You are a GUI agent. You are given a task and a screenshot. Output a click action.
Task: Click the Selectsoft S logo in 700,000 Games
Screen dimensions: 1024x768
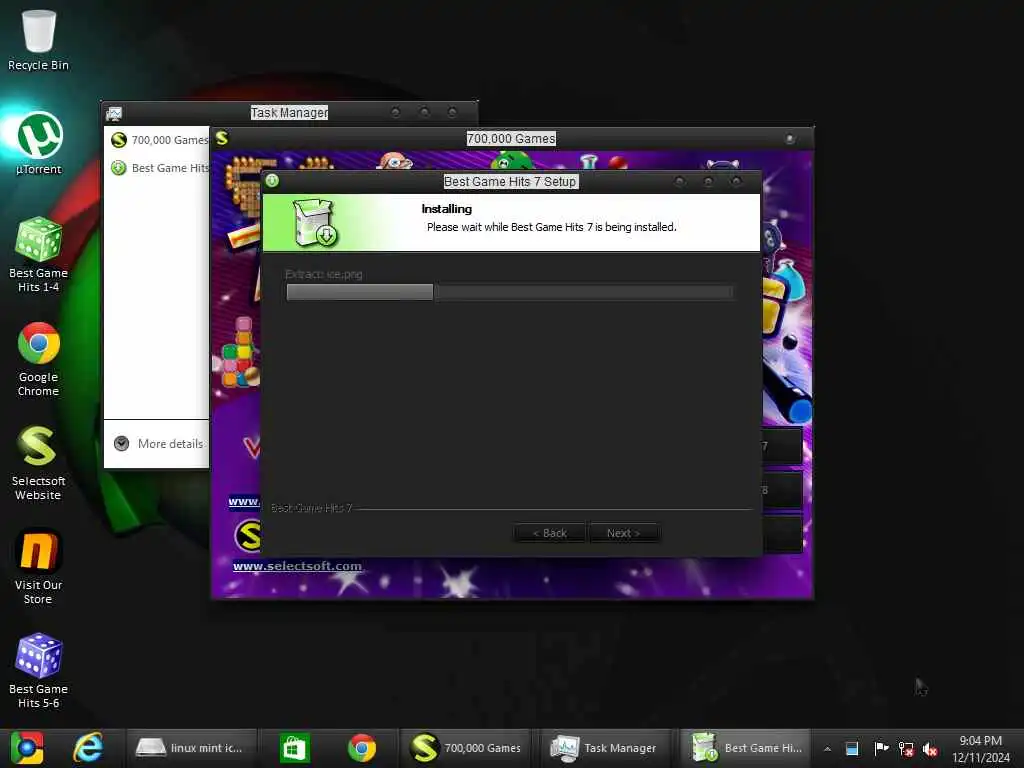coord(249,536)
